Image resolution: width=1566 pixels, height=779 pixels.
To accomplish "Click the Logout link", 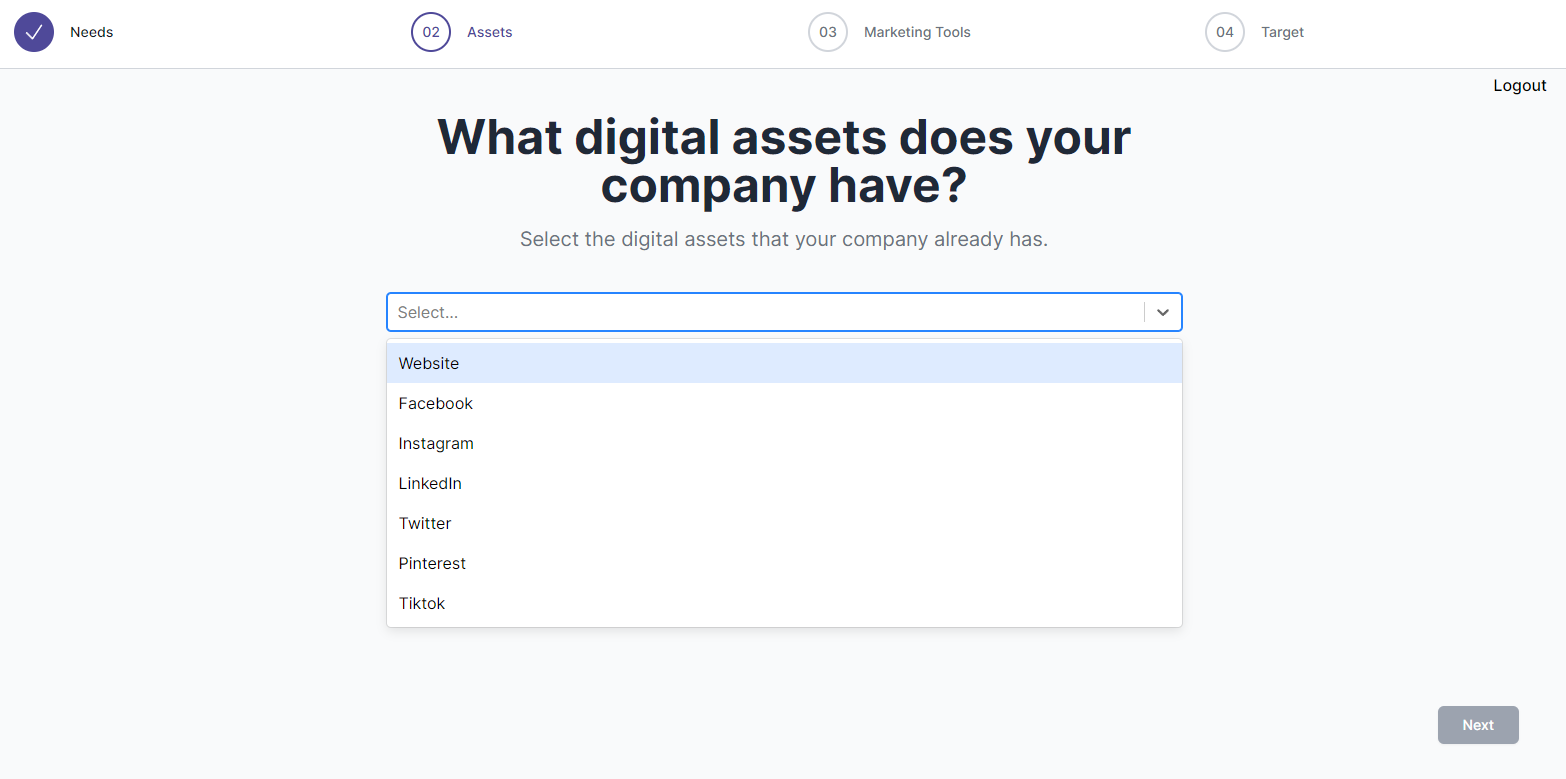I will pos(1519,86).
